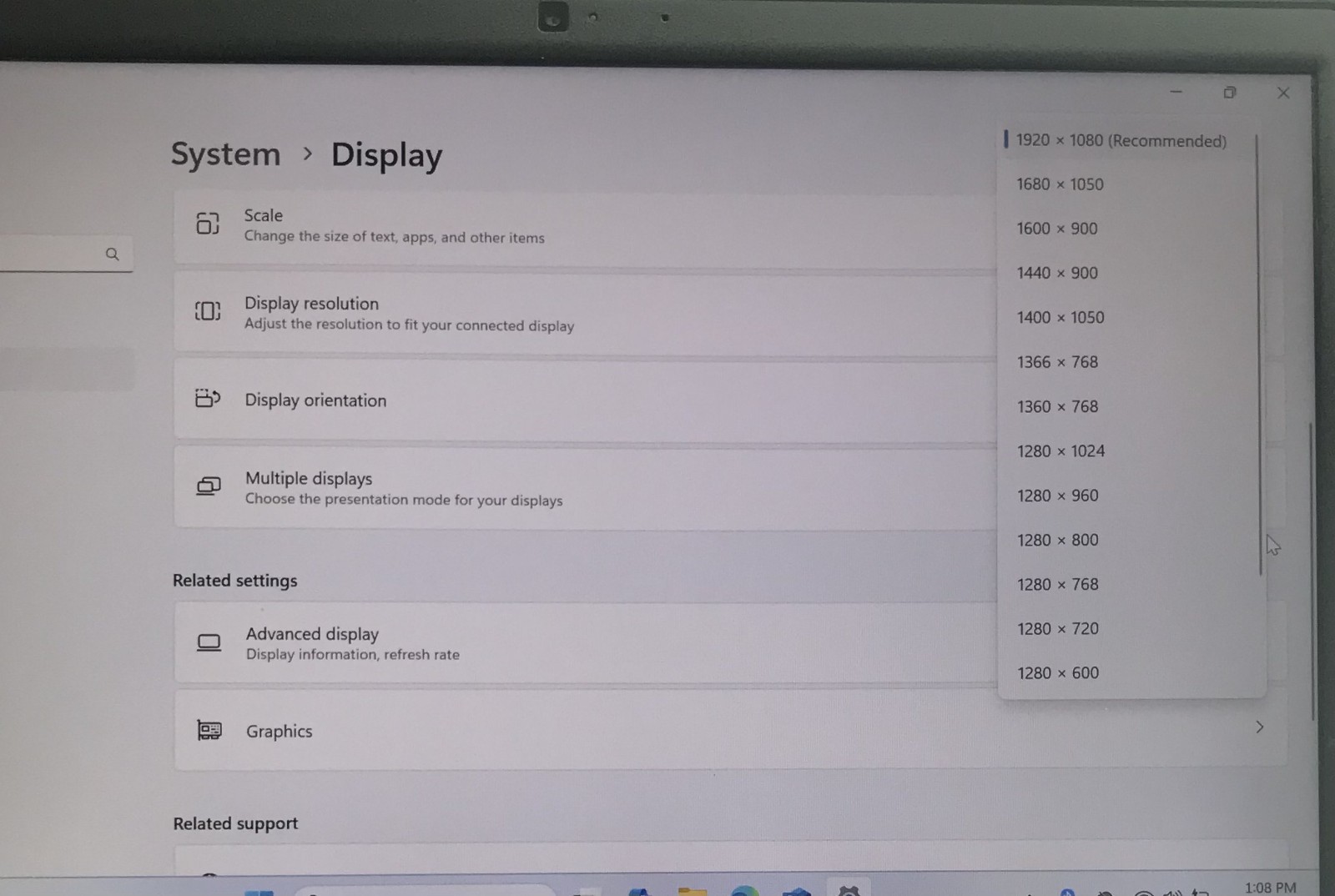
Task: Pick 1280 × 1024 resolution option
Action: (x=1060, y=451)
